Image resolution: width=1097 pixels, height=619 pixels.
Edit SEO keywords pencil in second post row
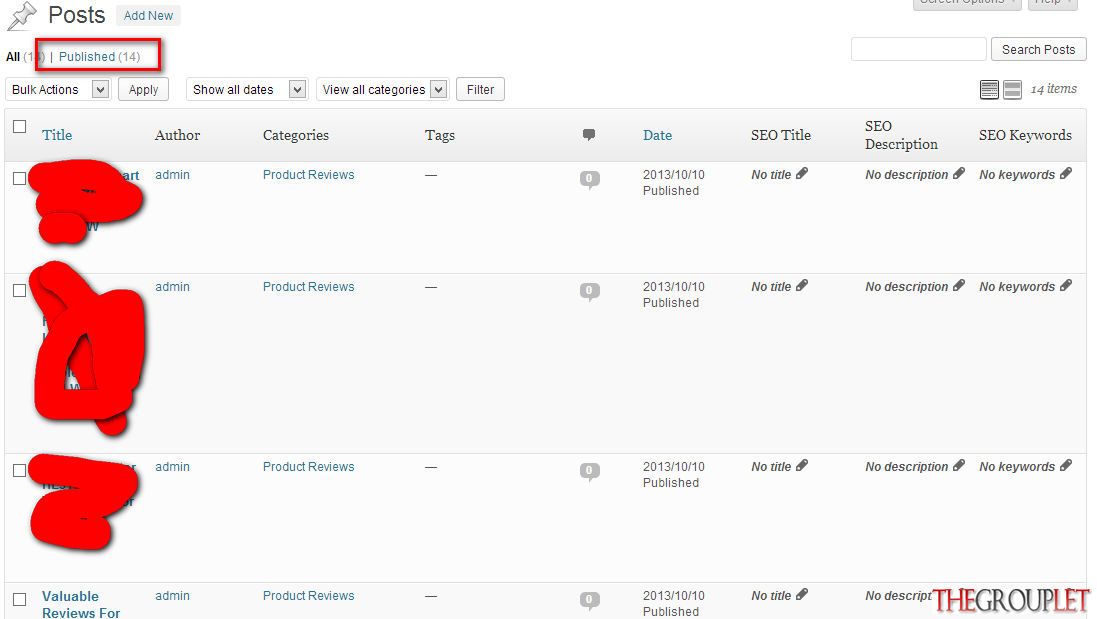click(1066, 285)
